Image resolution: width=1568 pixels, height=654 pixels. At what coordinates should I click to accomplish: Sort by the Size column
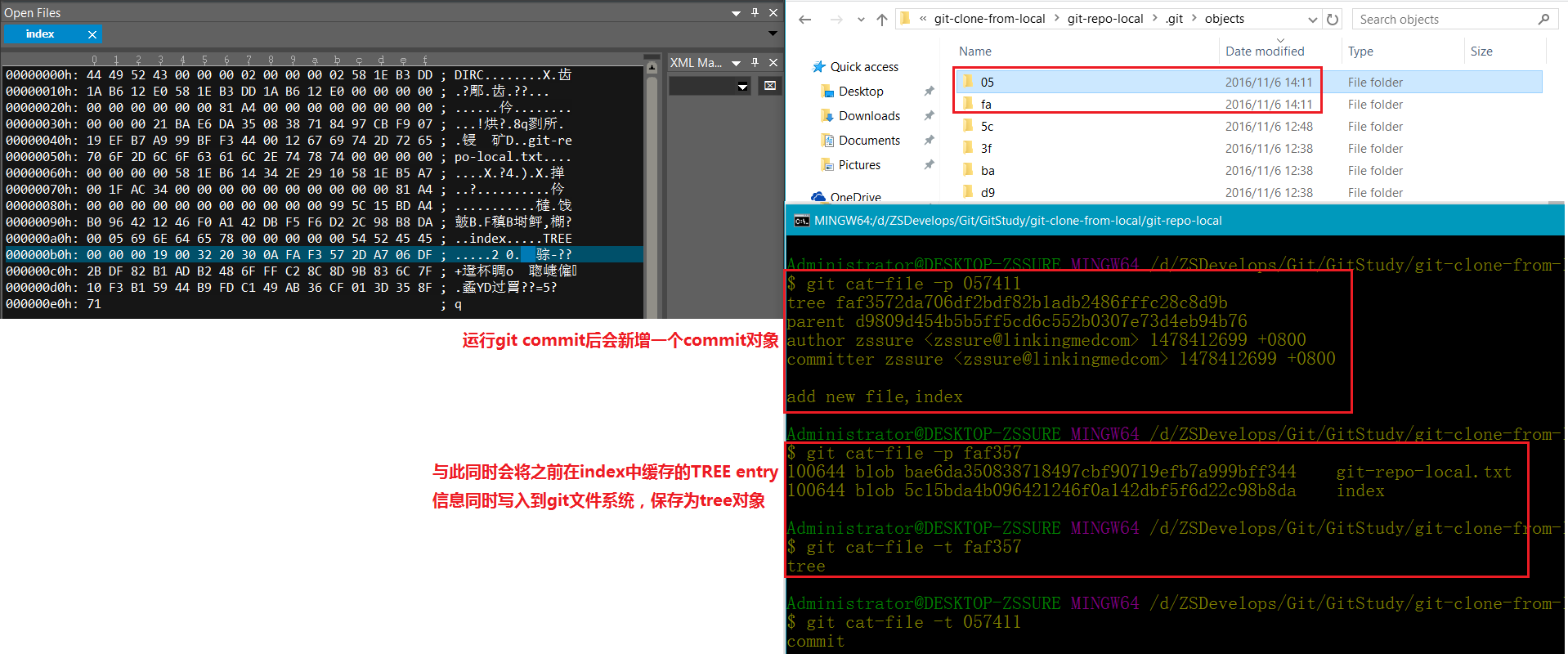[x=1481, y=52]
